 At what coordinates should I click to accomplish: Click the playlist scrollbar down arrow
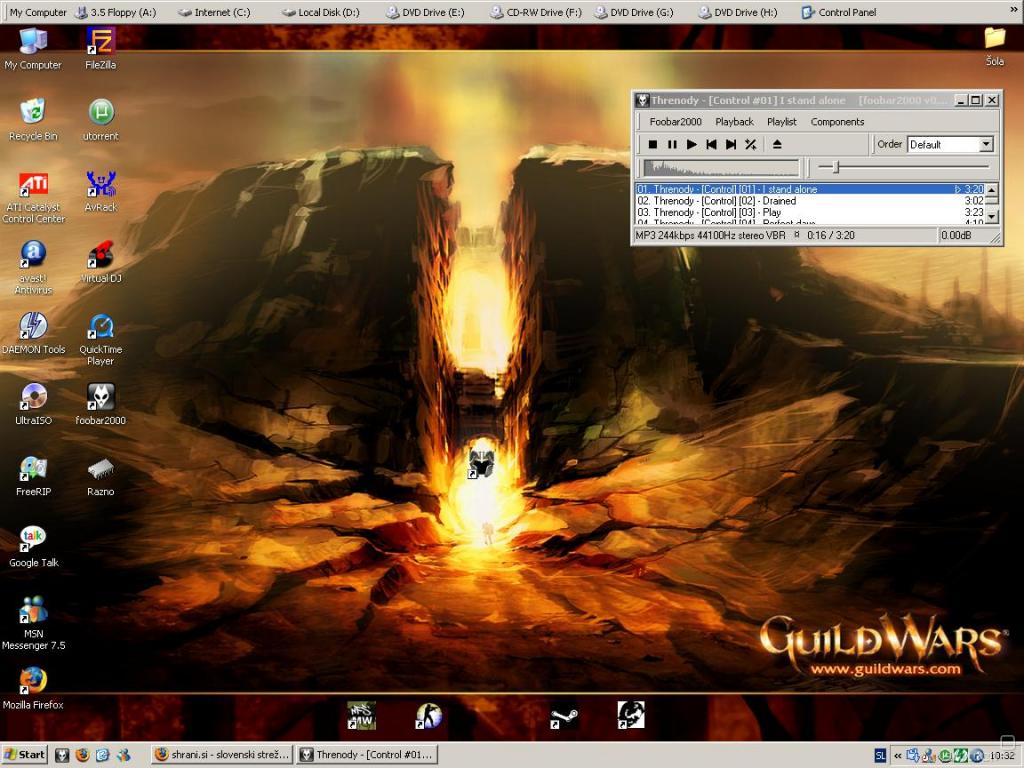pos(992,216)
